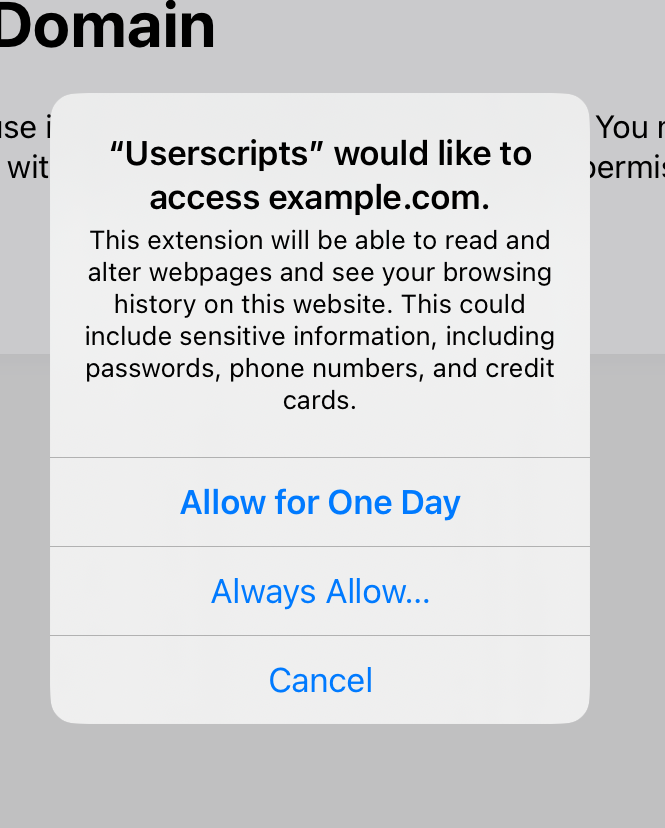The image size is (665, 828).
Task: Click the dimmed area below the Cancel button
Action: (320, 776)
